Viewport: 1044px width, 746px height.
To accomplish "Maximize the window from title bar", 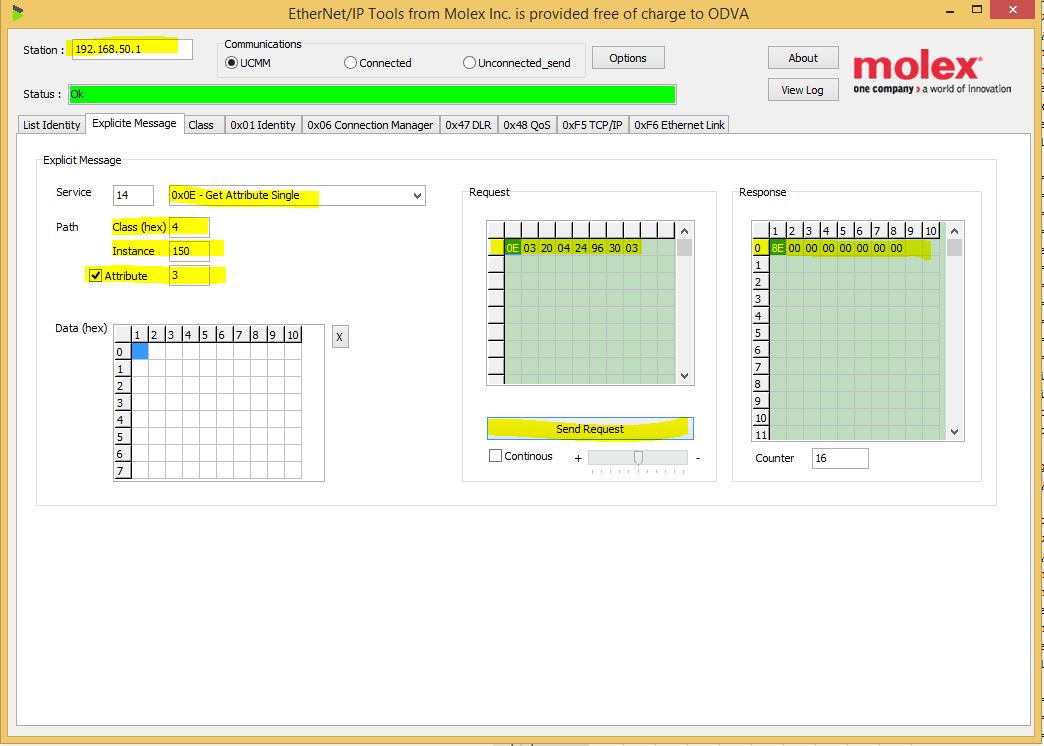I will pos(977,9).
